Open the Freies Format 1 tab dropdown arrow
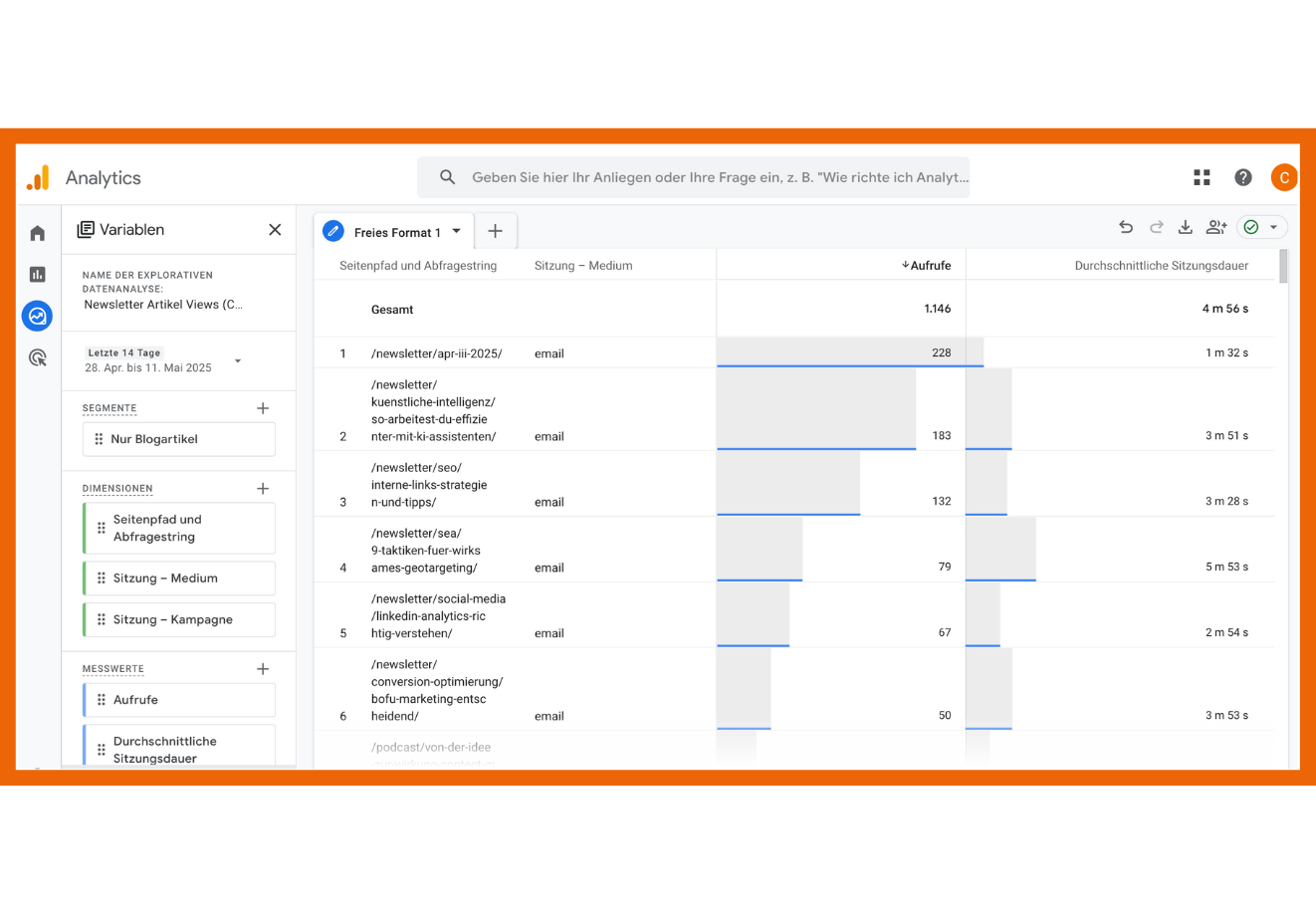Screen dimensions: 1316x922 pyautogui.click(x=457, y=231)
